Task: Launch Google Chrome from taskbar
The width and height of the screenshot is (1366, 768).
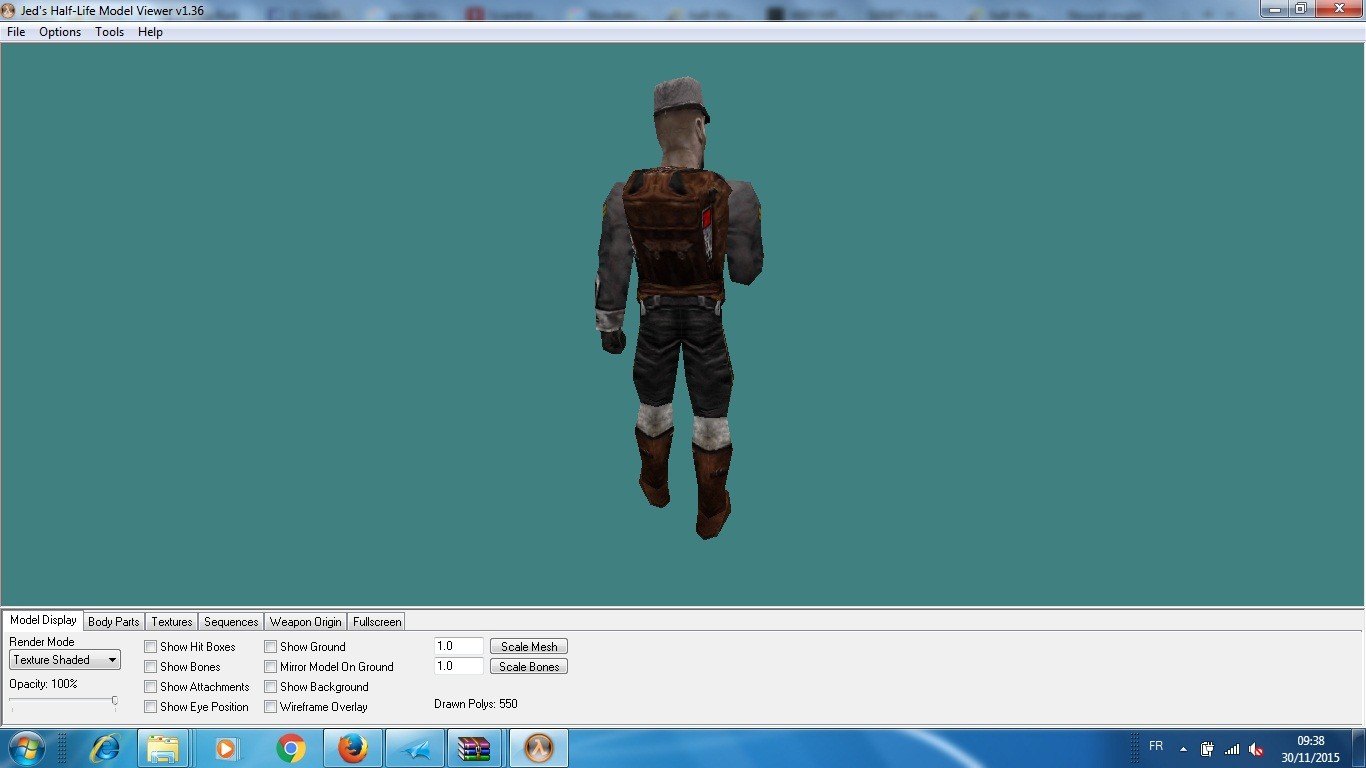Action: [x=291, y=748]
